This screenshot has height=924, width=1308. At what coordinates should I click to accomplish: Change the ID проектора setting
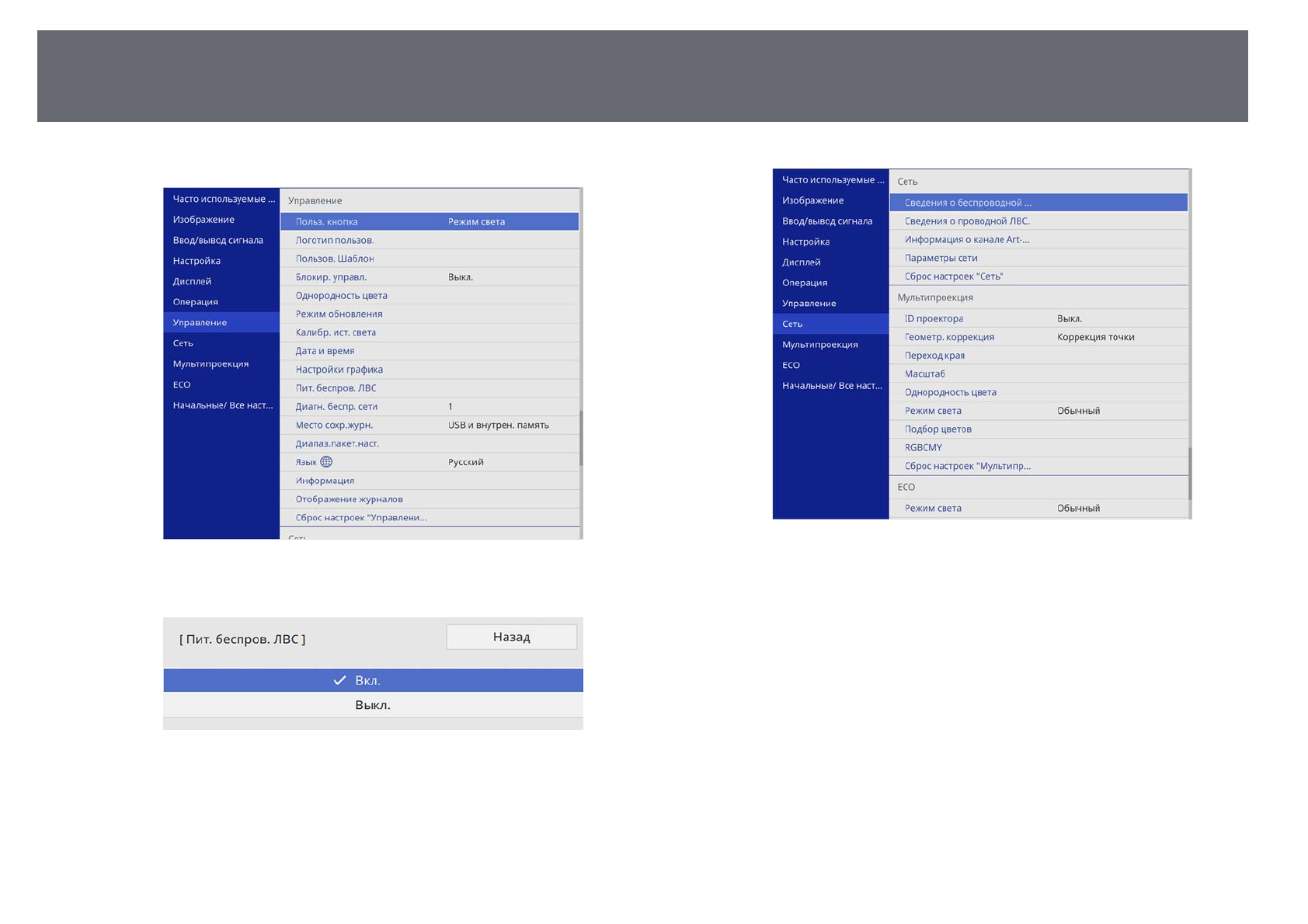(x=1038, y=318)
